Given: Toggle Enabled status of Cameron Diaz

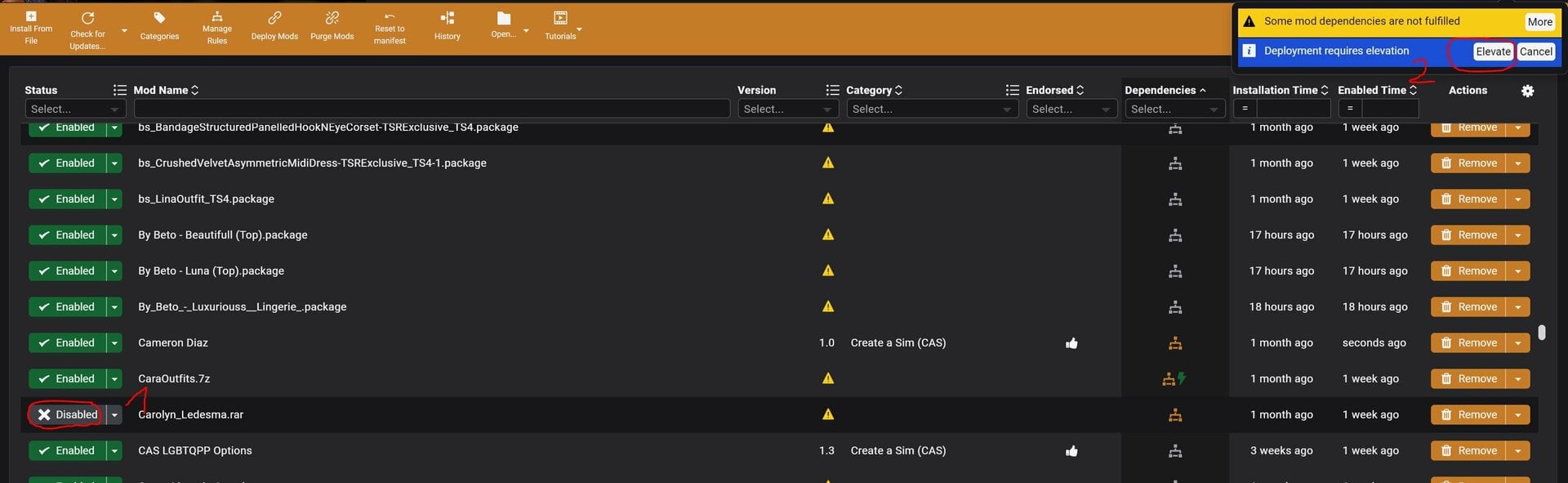Looking at the screenshot, I should pos(67,343).
